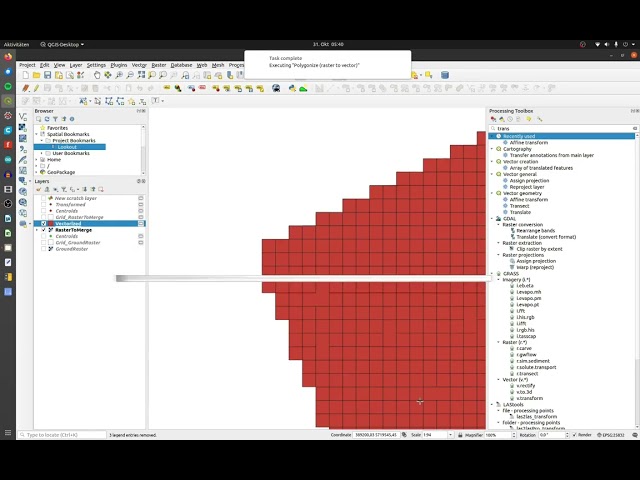Click Collapse All icon in Browser panel

[64, 119]
